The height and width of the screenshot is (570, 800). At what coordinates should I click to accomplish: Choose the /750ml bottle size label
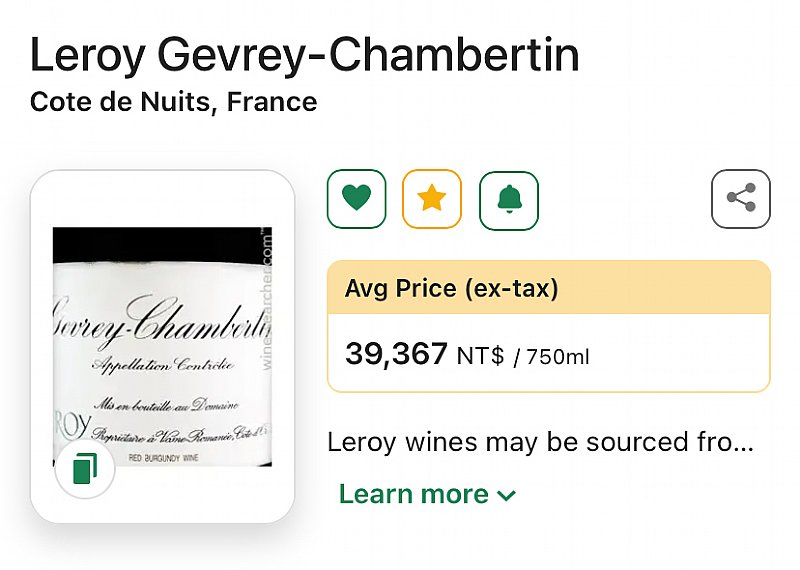click(x=552, y=356)
